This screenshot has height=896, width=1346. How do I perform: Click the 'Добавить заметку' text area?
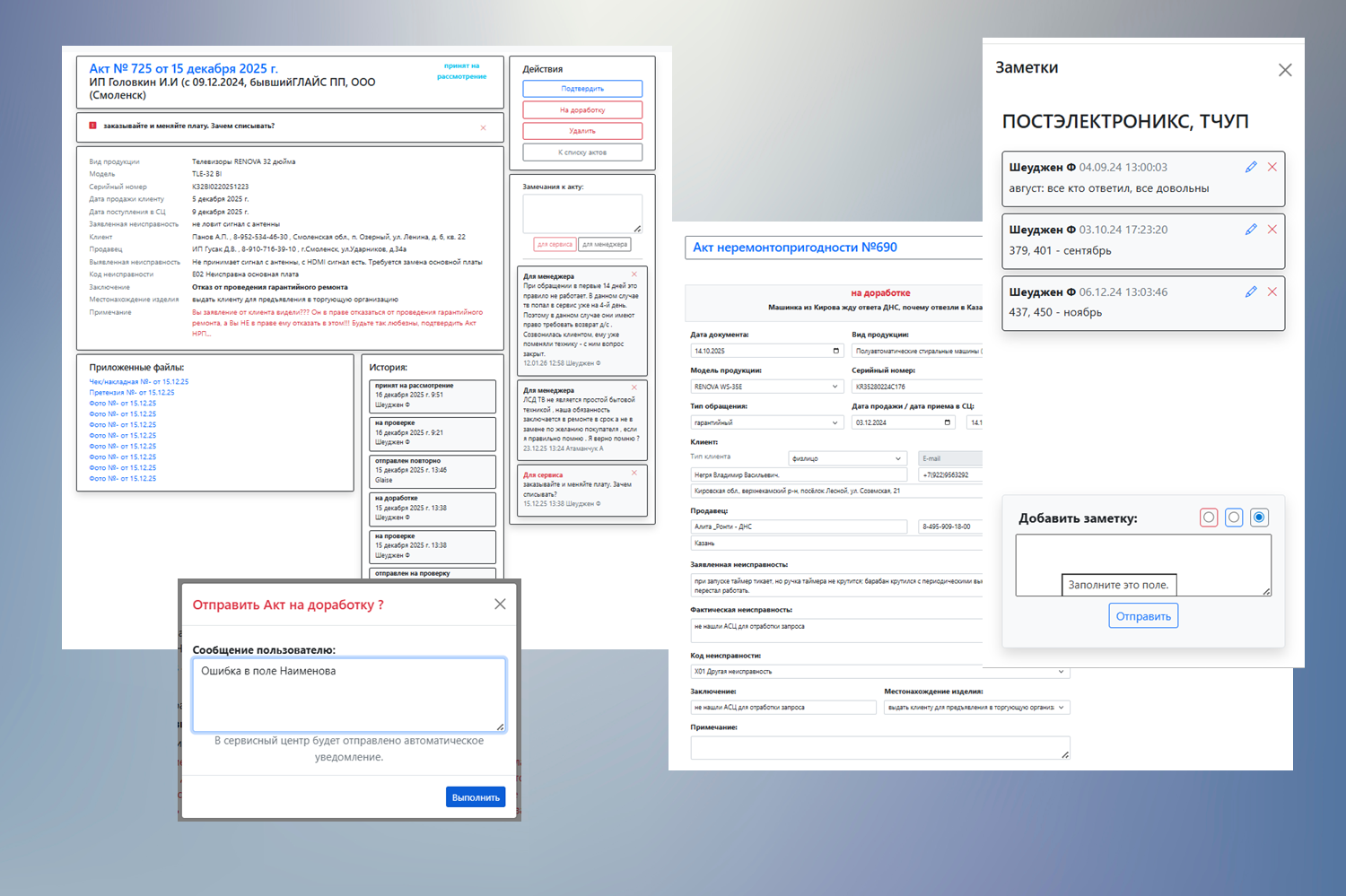(x=1143, y=565)
